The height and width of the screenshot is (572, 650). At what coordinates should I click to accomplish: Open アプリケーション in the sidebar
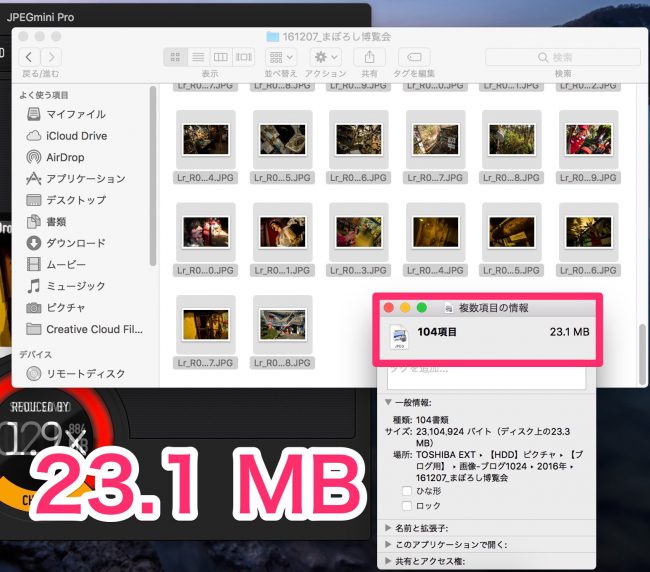coord(76,179)
